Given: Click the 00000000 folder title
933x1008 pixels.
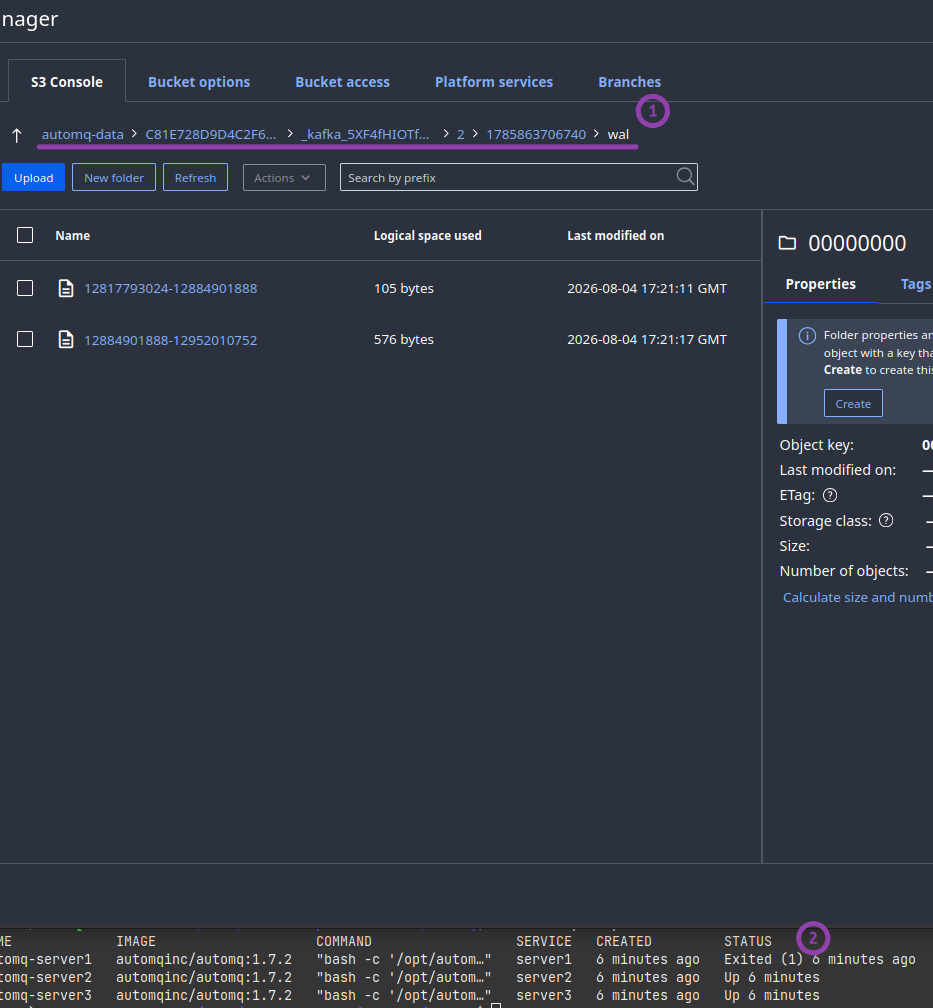Looking at the screenshot, I should 857,243.
